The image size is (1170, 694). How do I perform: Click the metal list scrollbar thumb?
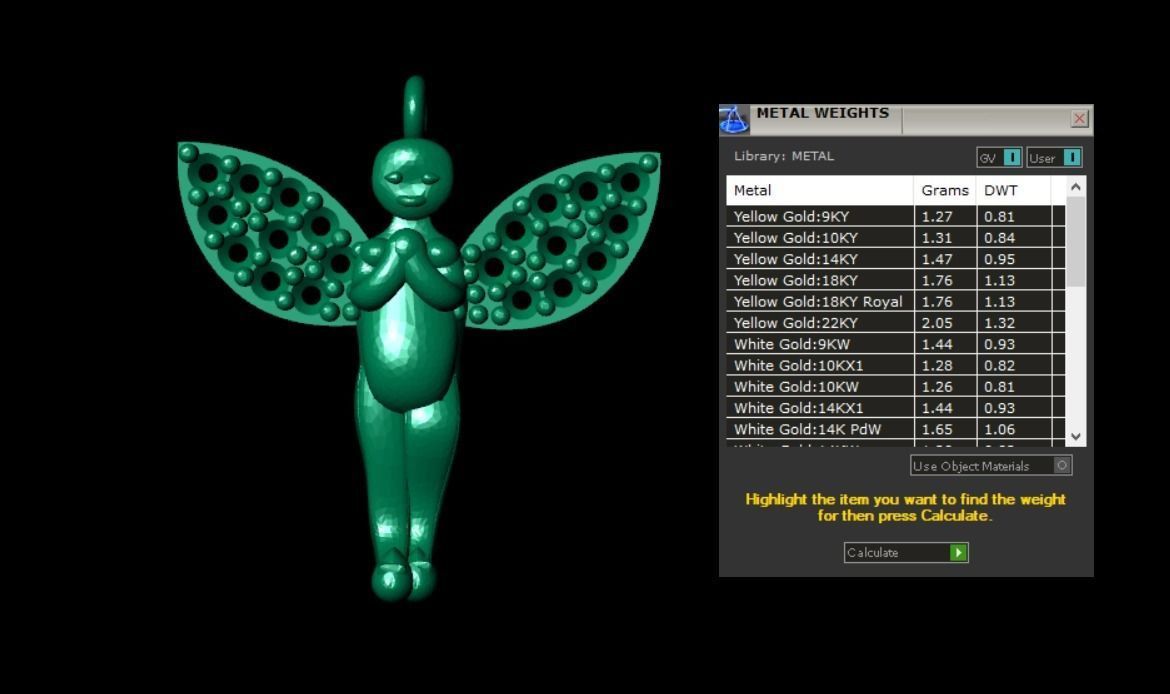[1076, 241]
